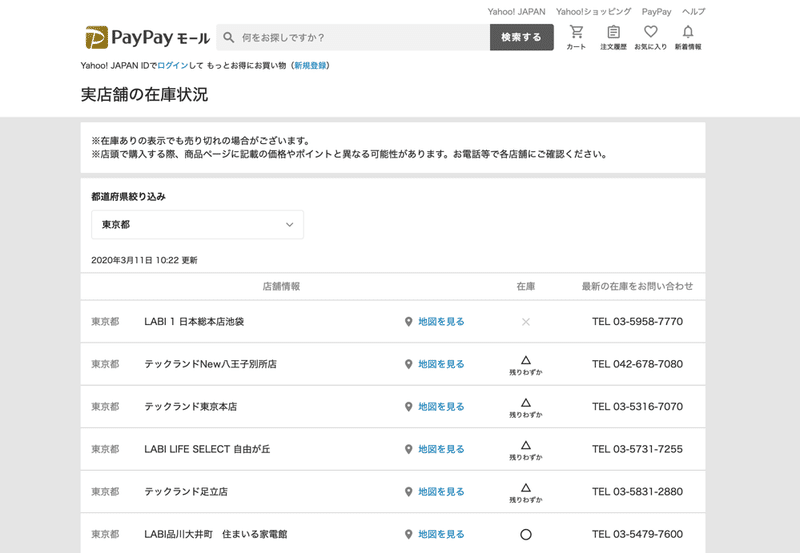Viewport: 800px width, 553px height.
Task: Open the 東京都 prefecture dropdown
Action: pyautogui.click(x=197, y=224)
